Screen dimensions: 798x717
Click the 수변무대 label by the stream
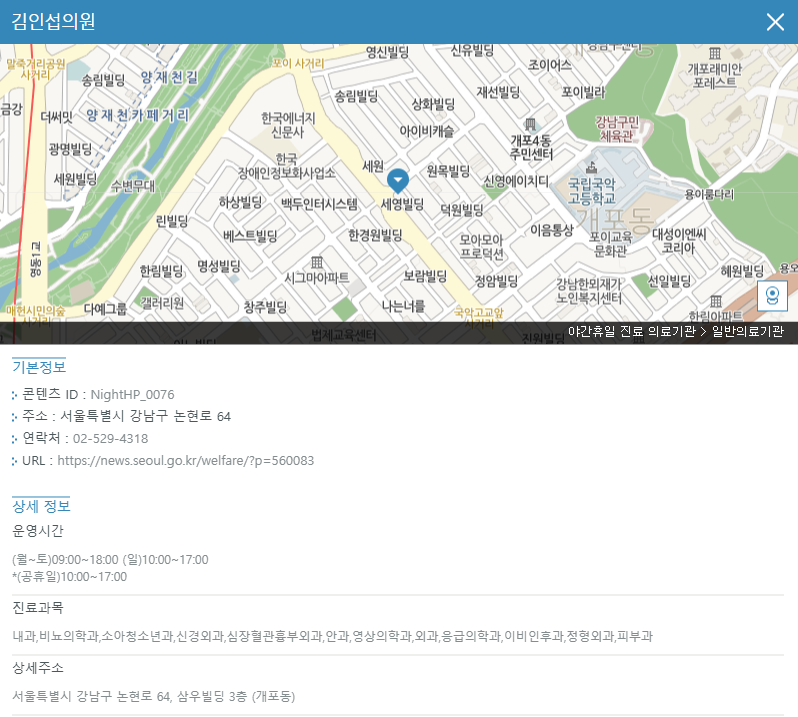(x=133, y=186)
